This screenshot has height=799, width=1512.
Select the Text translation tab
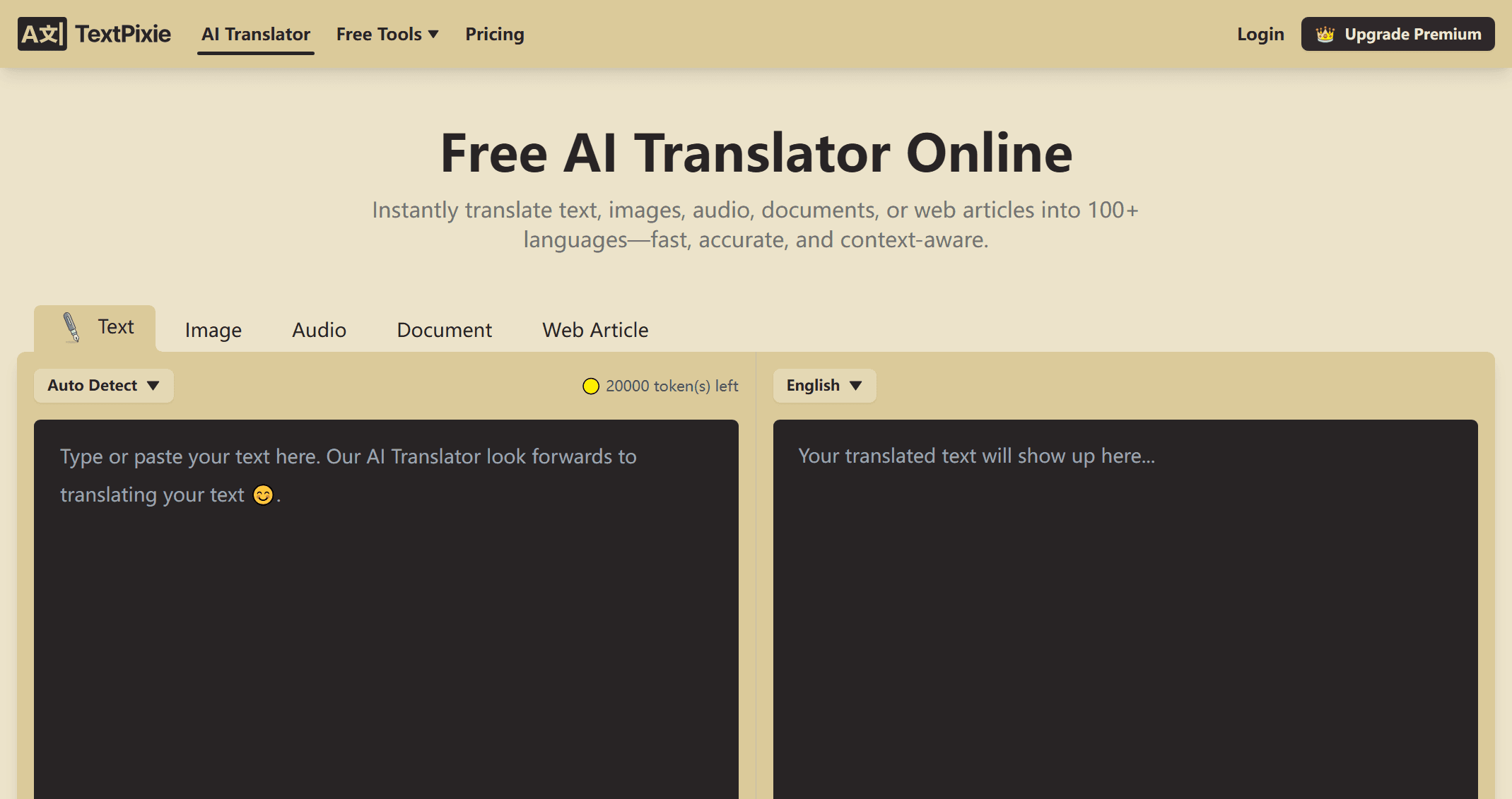click(x=115, y=327)
